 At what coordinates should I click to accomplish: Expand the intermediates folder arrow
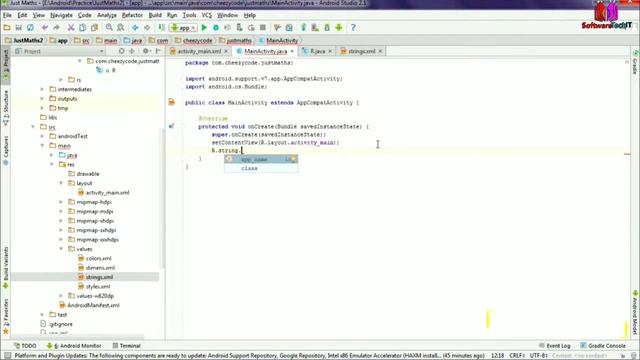tap(42, 89)
